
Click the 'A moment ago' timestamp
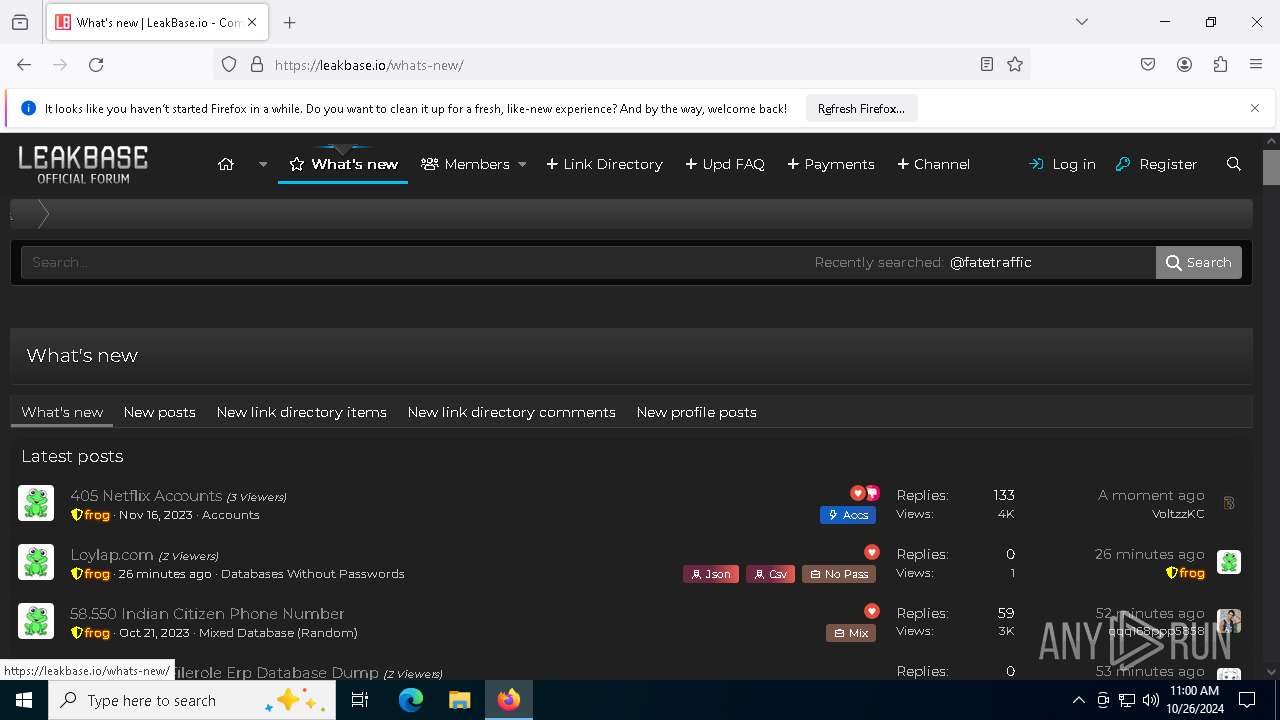[1151, 495]
